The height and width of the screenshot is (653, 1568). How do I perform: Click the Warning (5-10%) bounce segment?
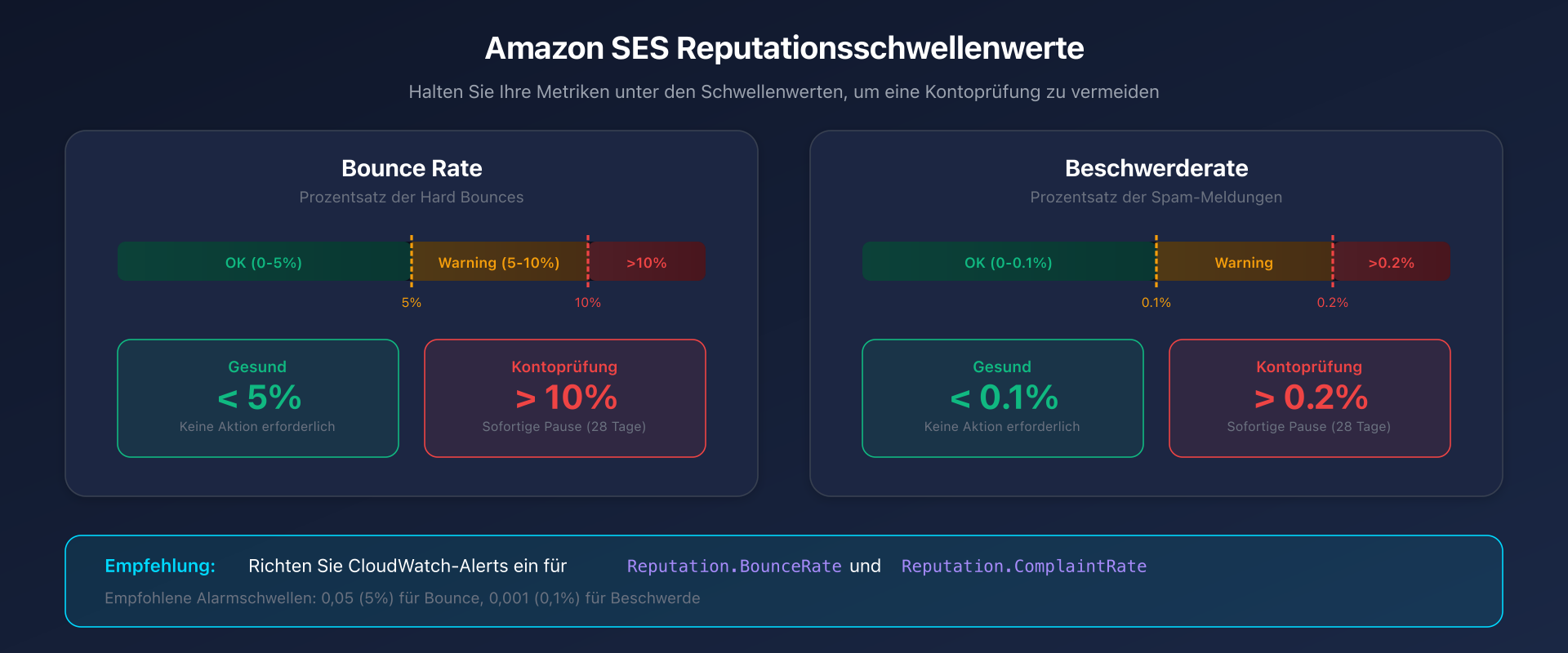[x=499, y=262]
